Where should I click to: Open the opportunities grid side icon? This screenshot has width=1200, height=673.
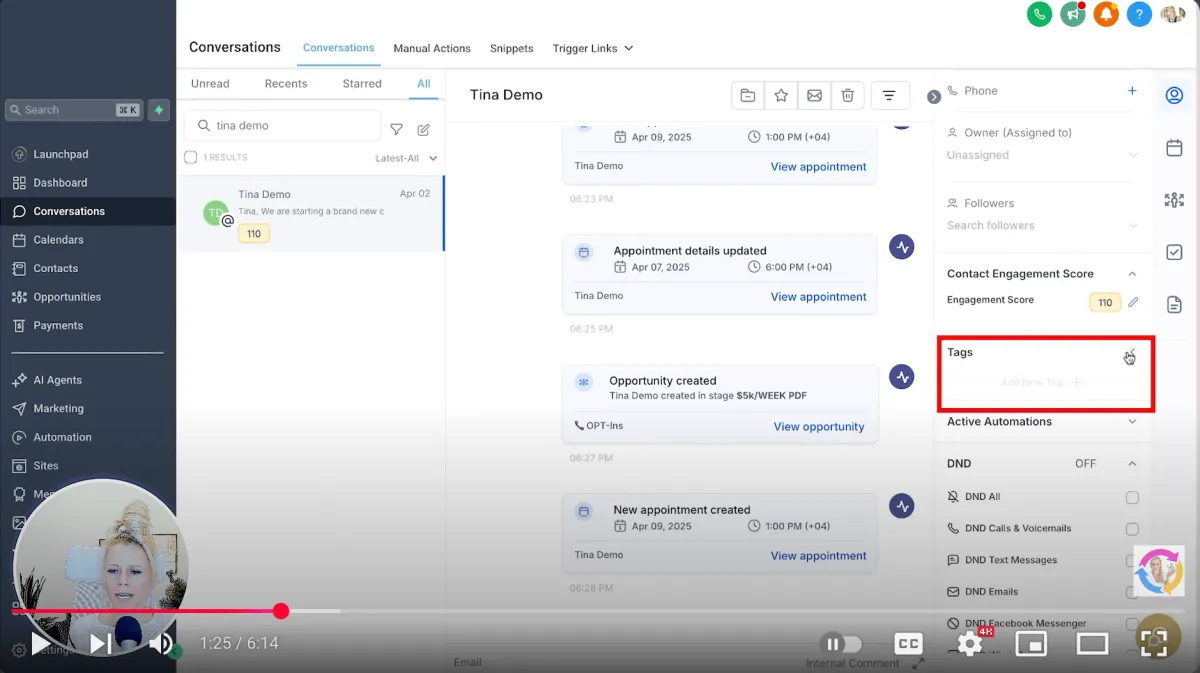(1175, 200)
